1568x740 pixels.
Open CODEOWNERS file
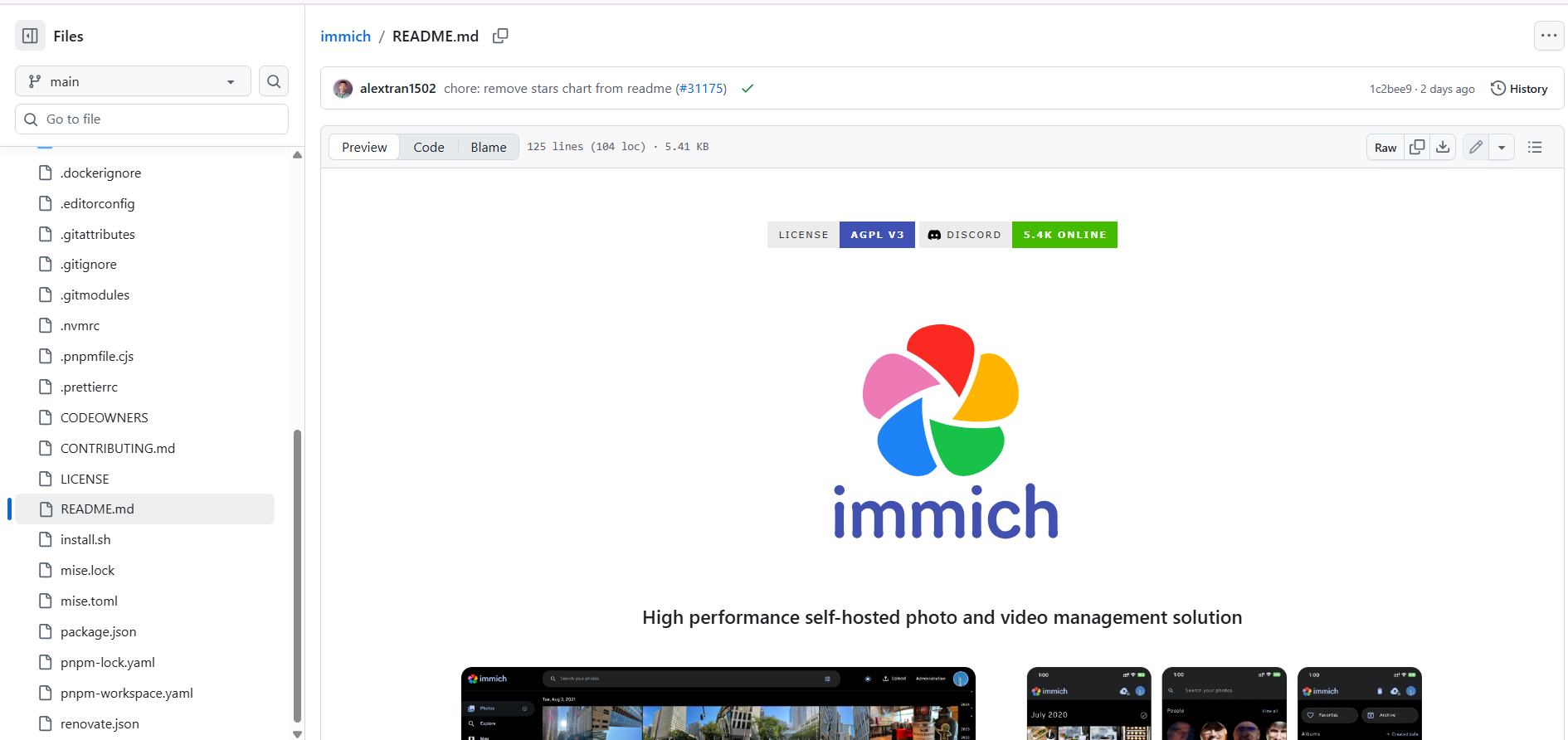[x=104, y=417]
